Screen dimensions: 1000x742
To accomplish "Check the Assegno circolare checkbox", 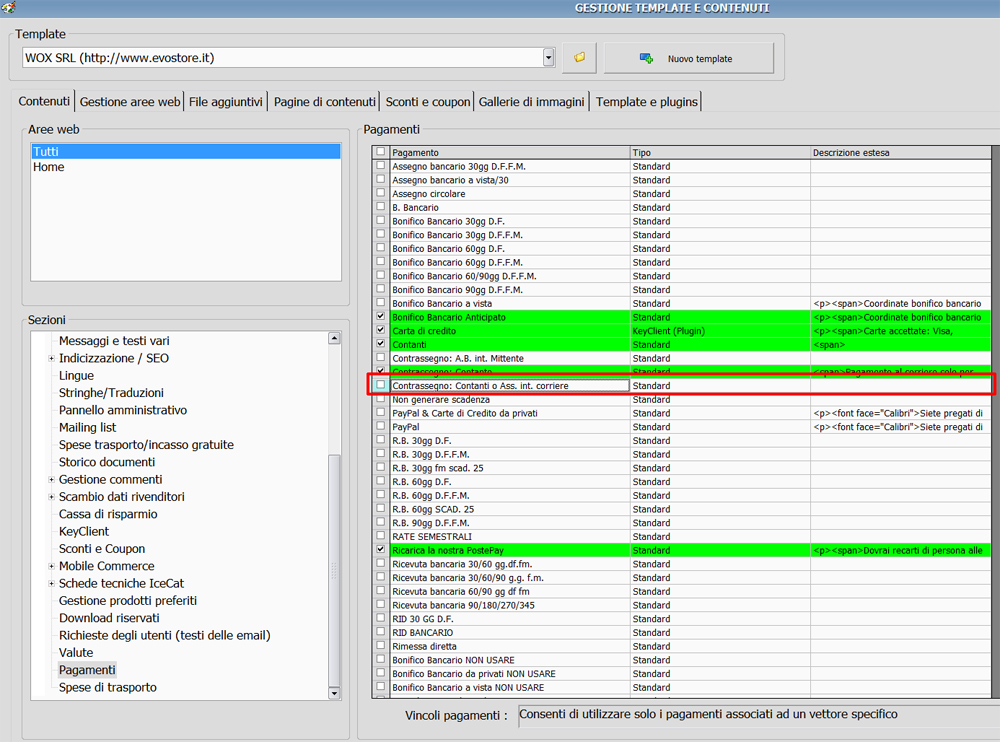I will click(381, 193).
